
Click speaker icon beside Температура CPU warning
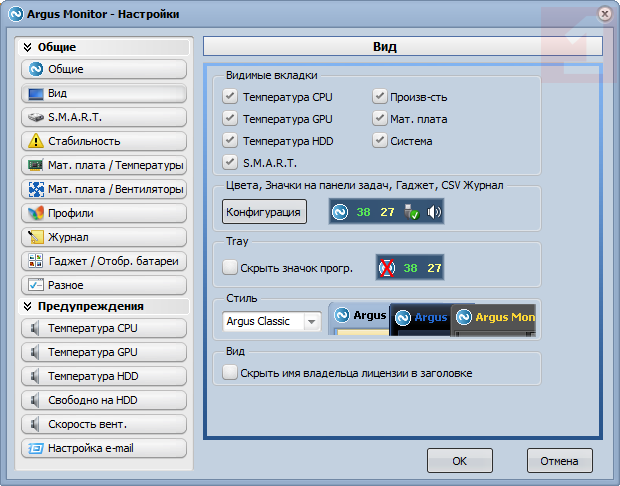(x=35, y=328)
